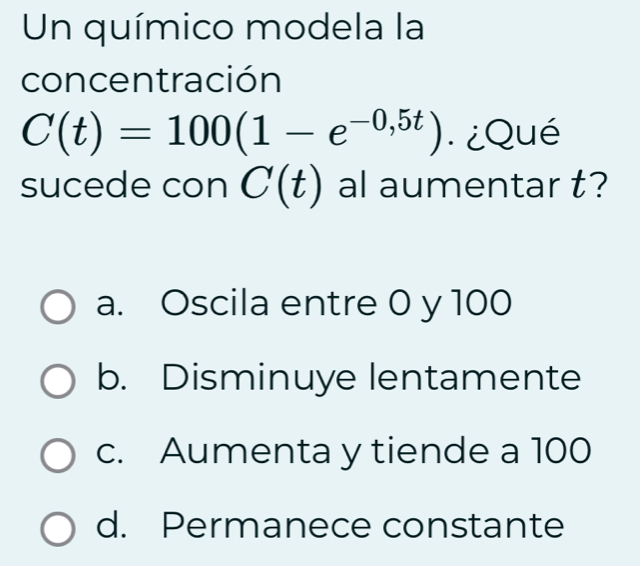Click the answer text "Oscila entre 0 y 100"

[x=336, y=304]
